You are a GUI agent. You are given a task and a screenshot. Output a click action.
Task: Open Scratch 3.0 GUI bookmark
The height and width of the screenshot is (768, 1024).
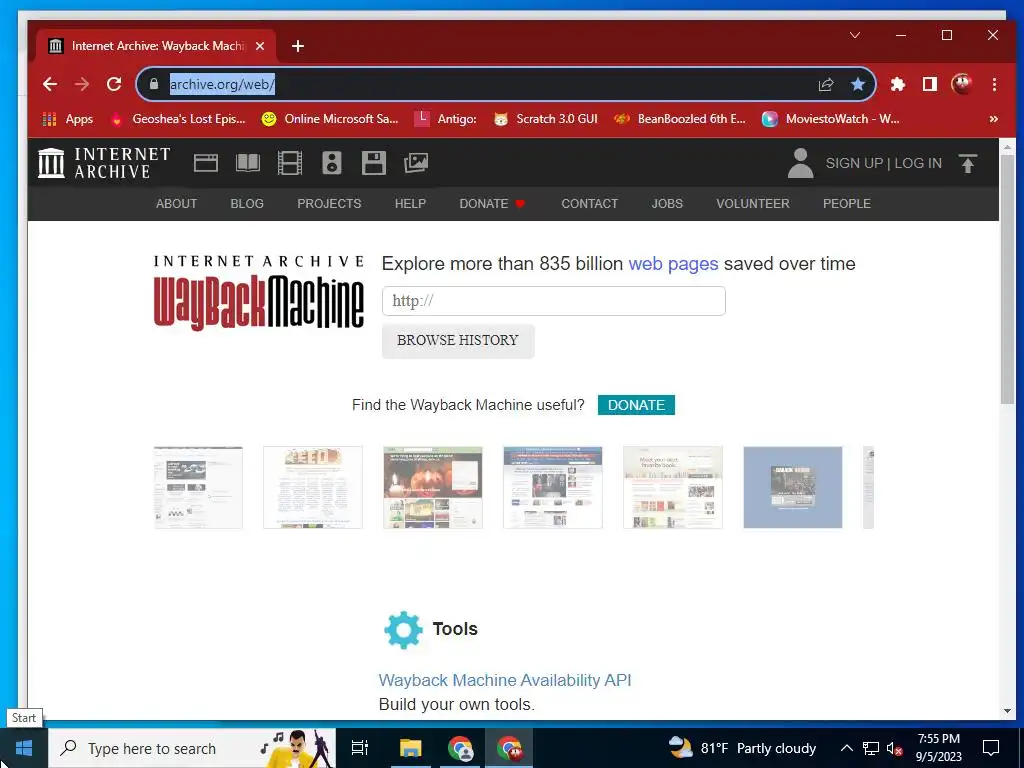pos(545,119)
